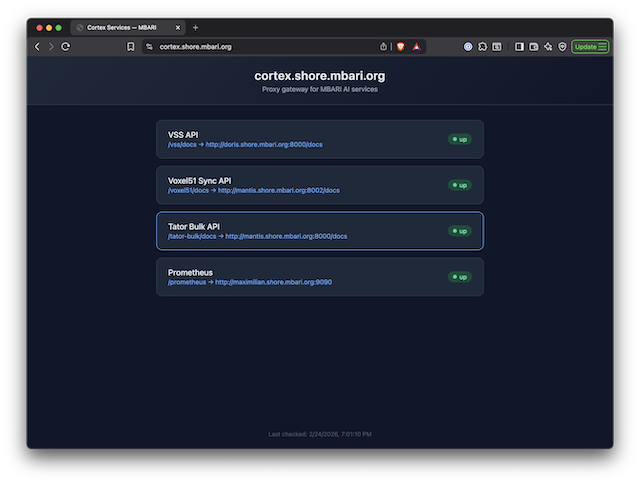
Task: Minimize the window with yellow button
Action: (x=49, y=28)
